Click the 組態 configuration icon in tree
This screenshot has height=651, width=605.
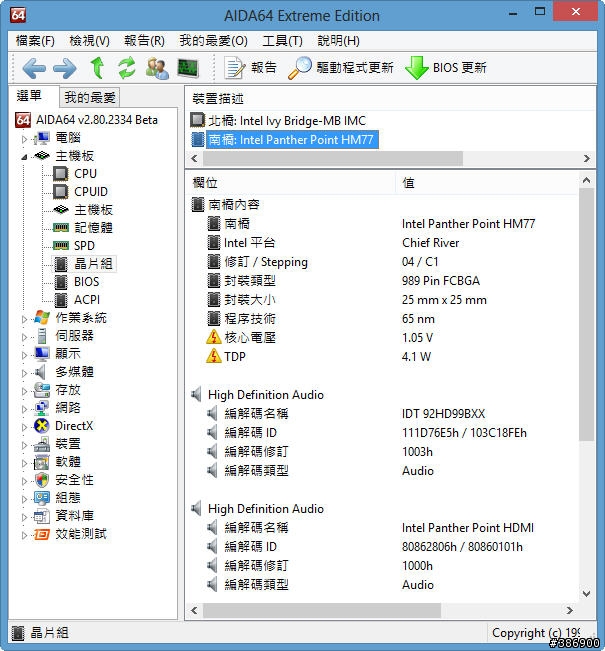pos(42,498)
